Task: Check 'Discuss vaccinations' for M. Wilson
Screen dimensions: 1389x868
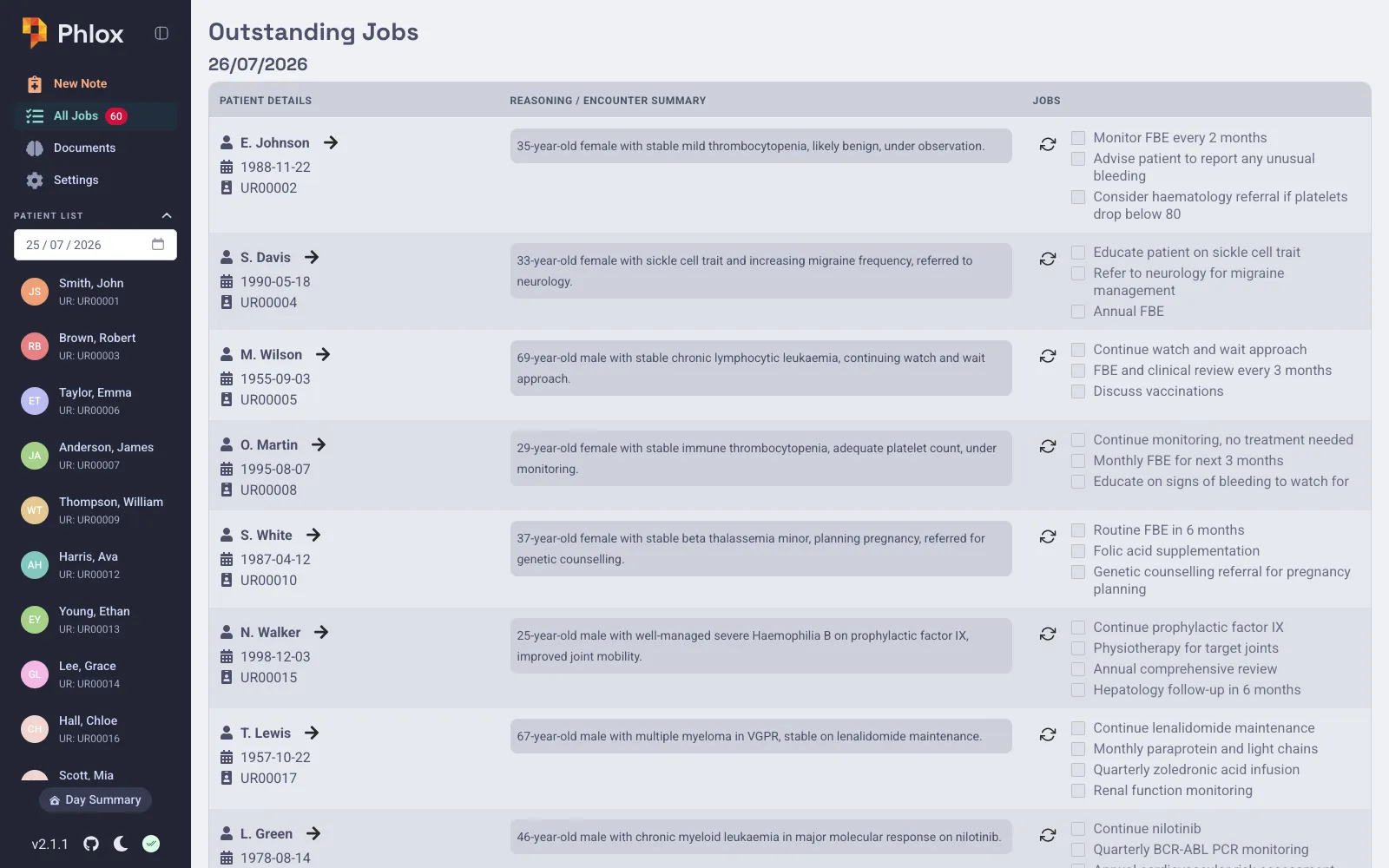Action: pyautogui.click(x=1078, y=391)
